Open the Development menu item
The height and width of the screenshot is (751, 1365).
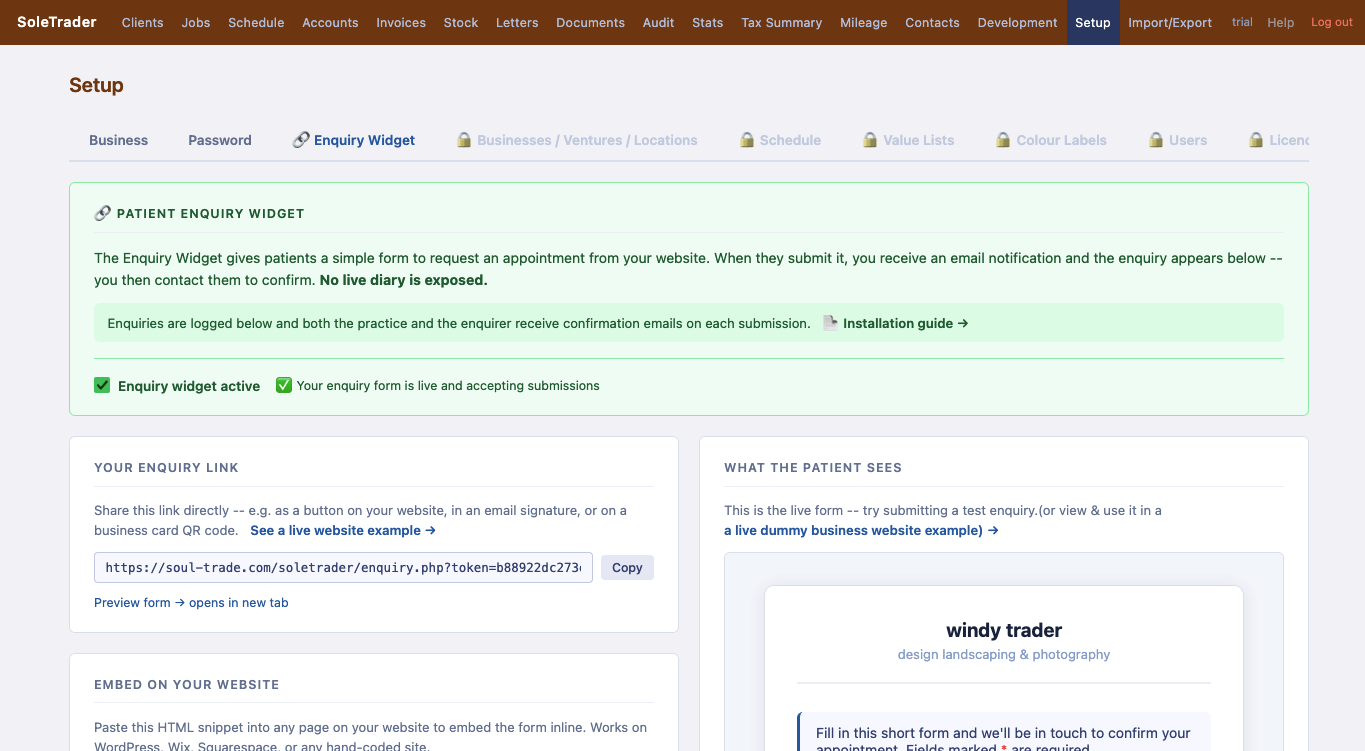click(1017, 22)
